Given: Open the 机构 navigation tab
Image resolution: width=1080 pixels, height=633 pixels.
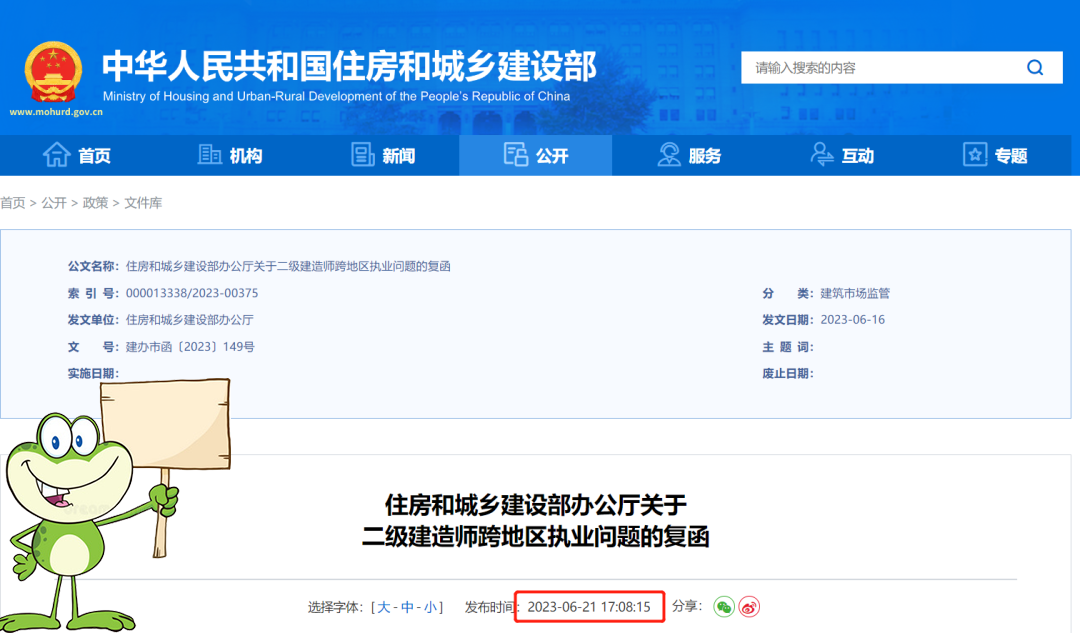Looking at the screenshot, I should coord(229,155).
